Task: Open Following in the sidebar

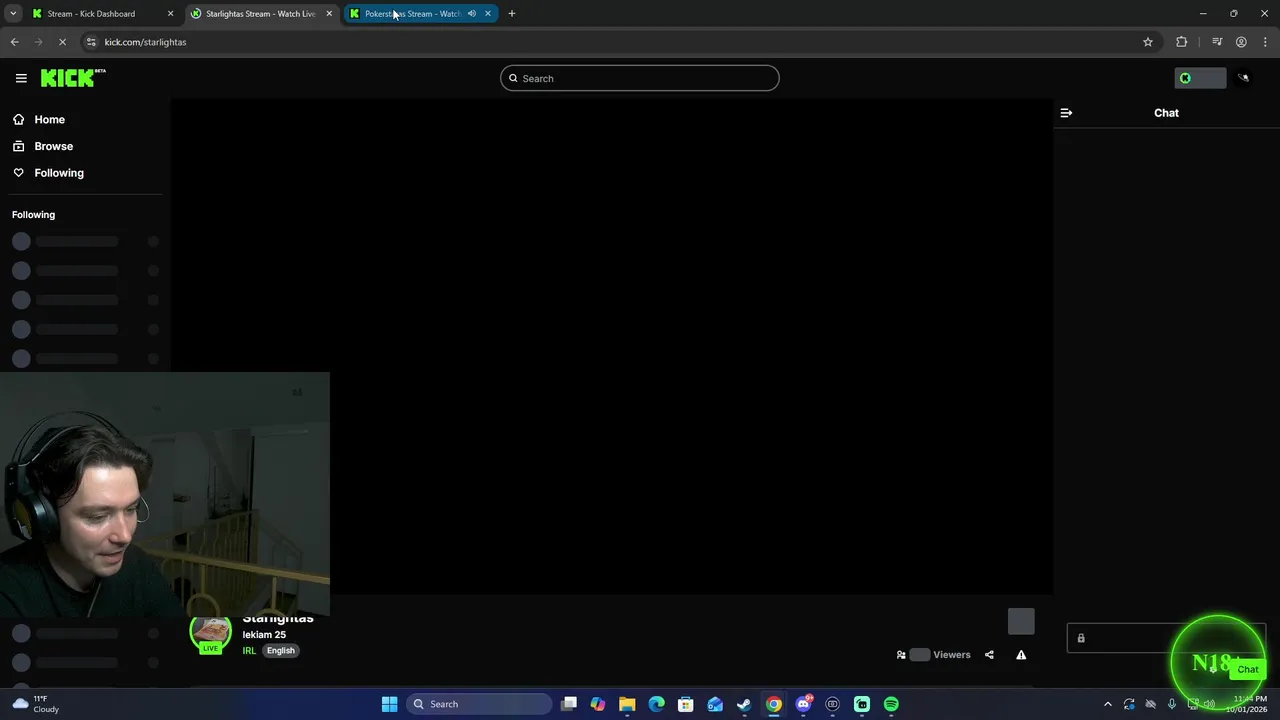Action: [59, 173]
